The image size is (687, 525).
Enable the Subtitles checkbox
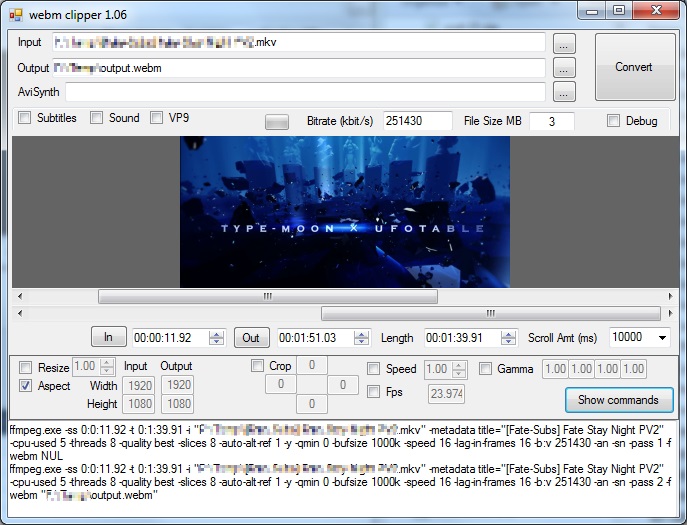[25, 117]
